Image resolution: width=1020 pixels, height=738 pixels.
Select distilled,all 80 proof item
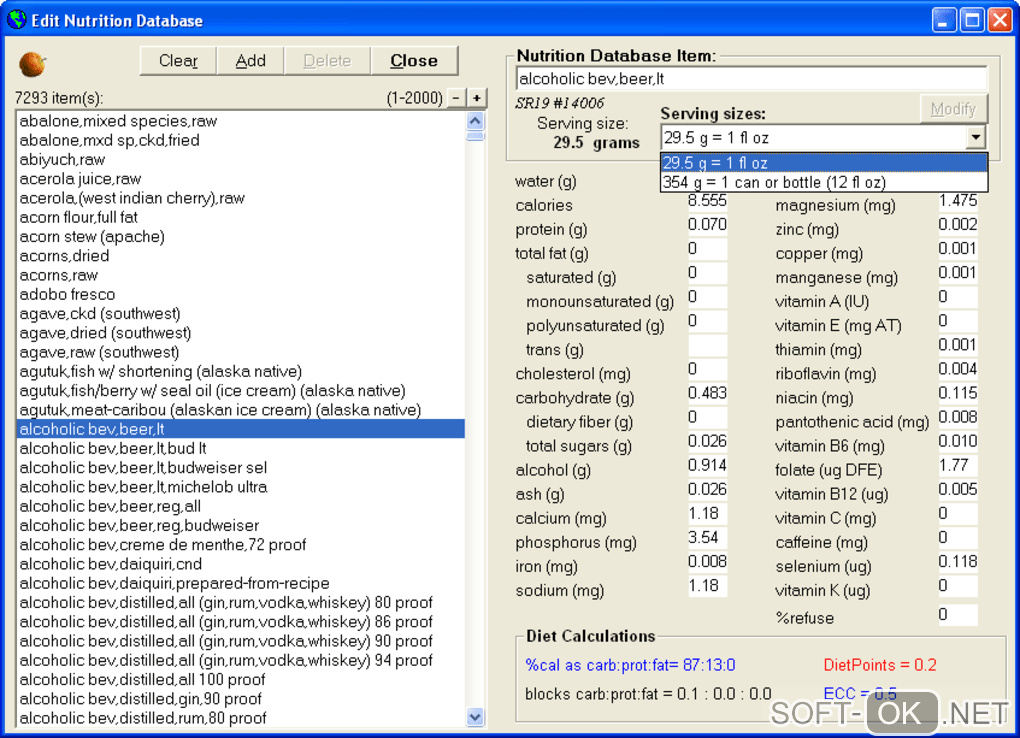[240, 603]
